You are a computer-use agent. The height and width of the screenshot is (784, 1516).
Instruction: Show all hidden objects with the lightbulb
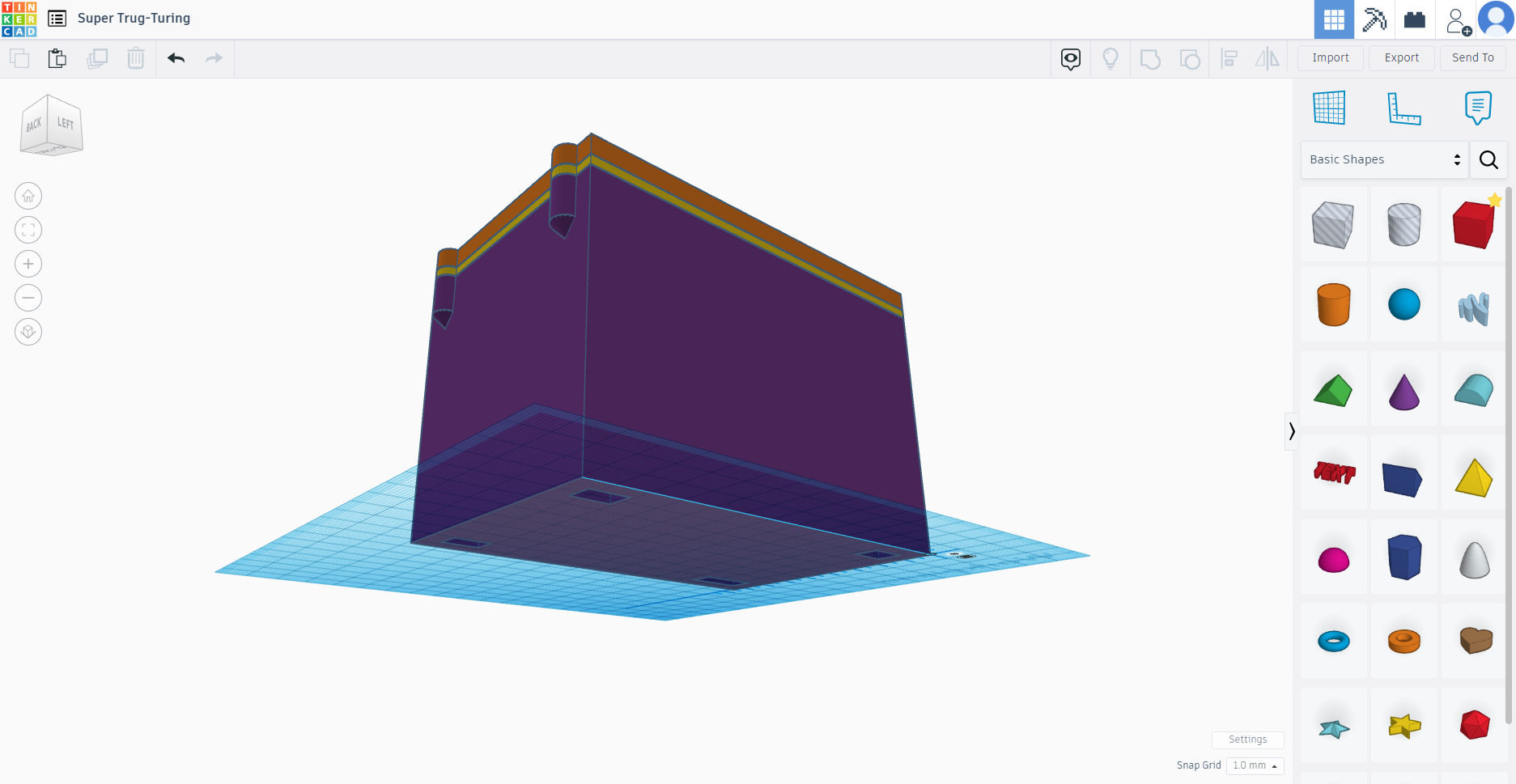click(x=1110, y=58)
